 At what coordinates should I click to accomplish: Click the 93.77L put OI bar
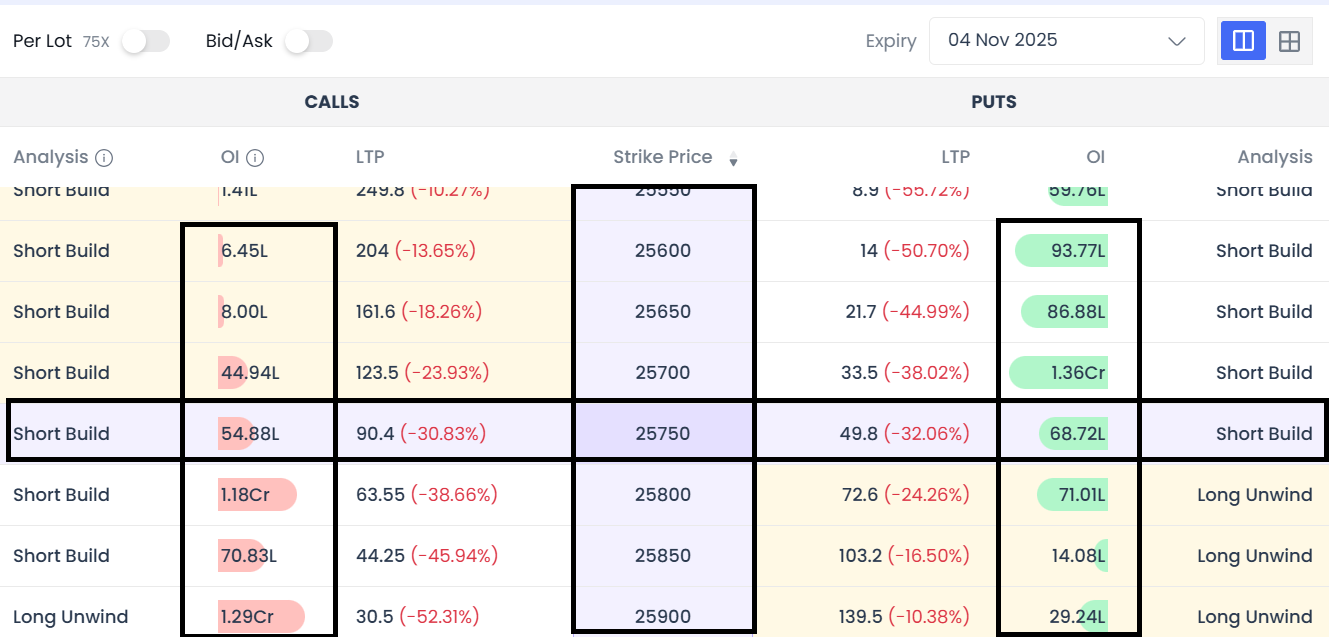pos(1062,251)
